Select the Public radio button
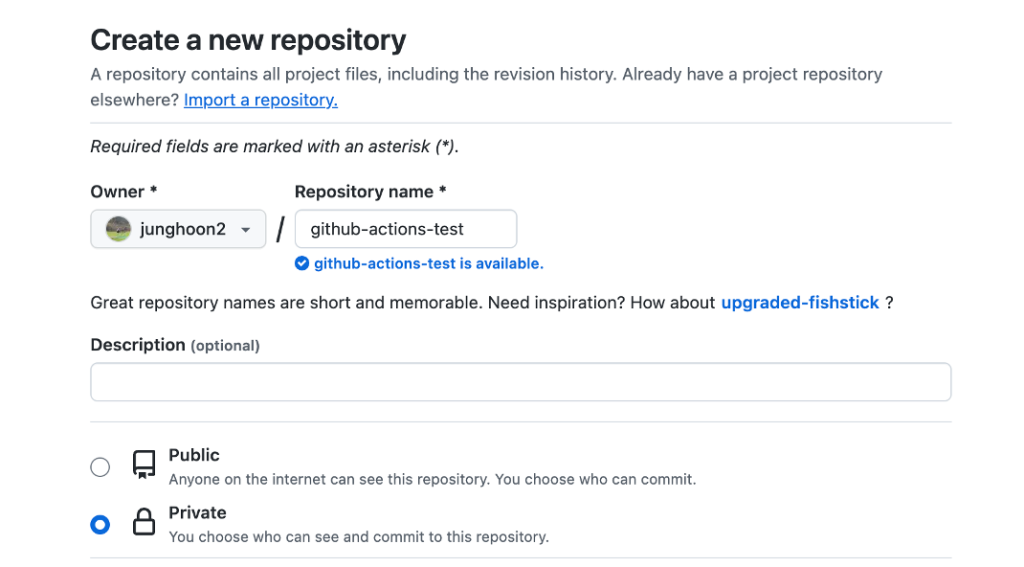 (100, 466)
